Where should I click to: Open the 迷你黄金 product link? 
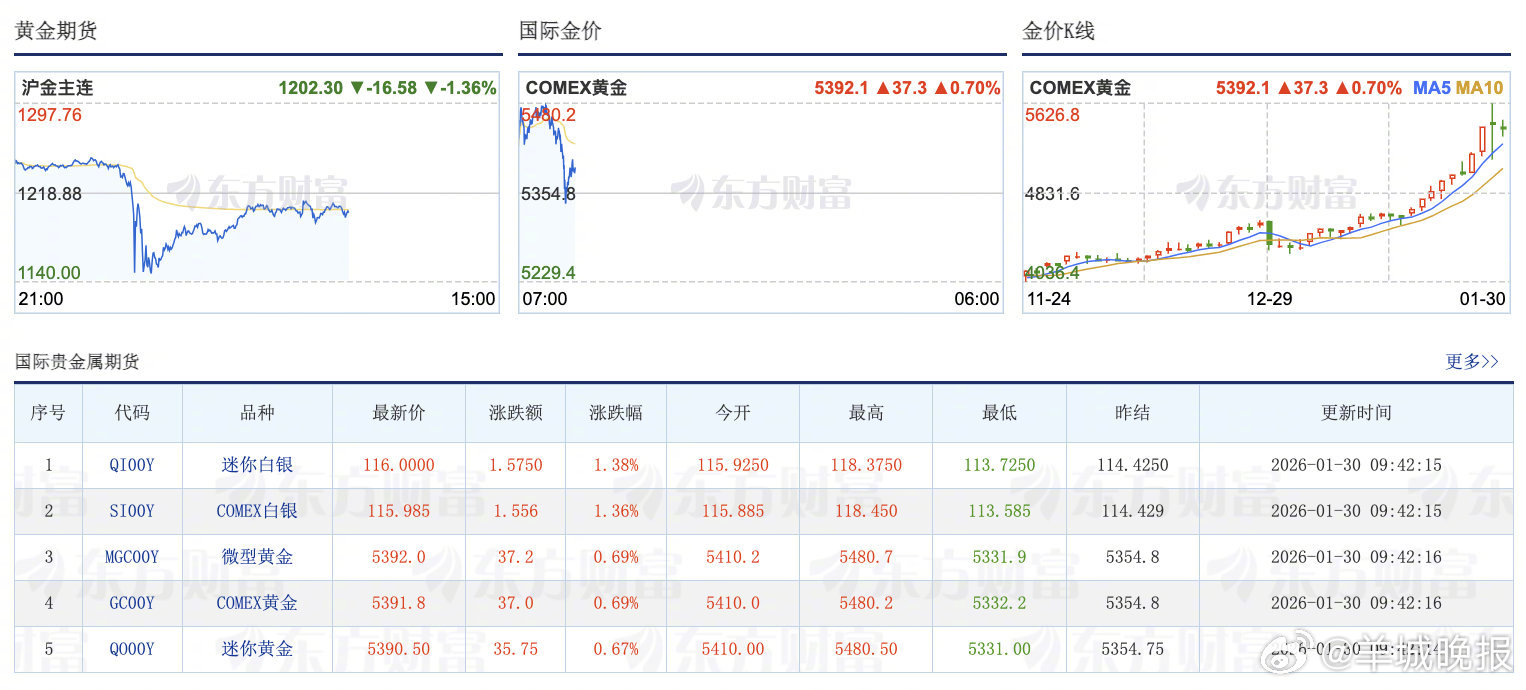click(x=256, y=649)
